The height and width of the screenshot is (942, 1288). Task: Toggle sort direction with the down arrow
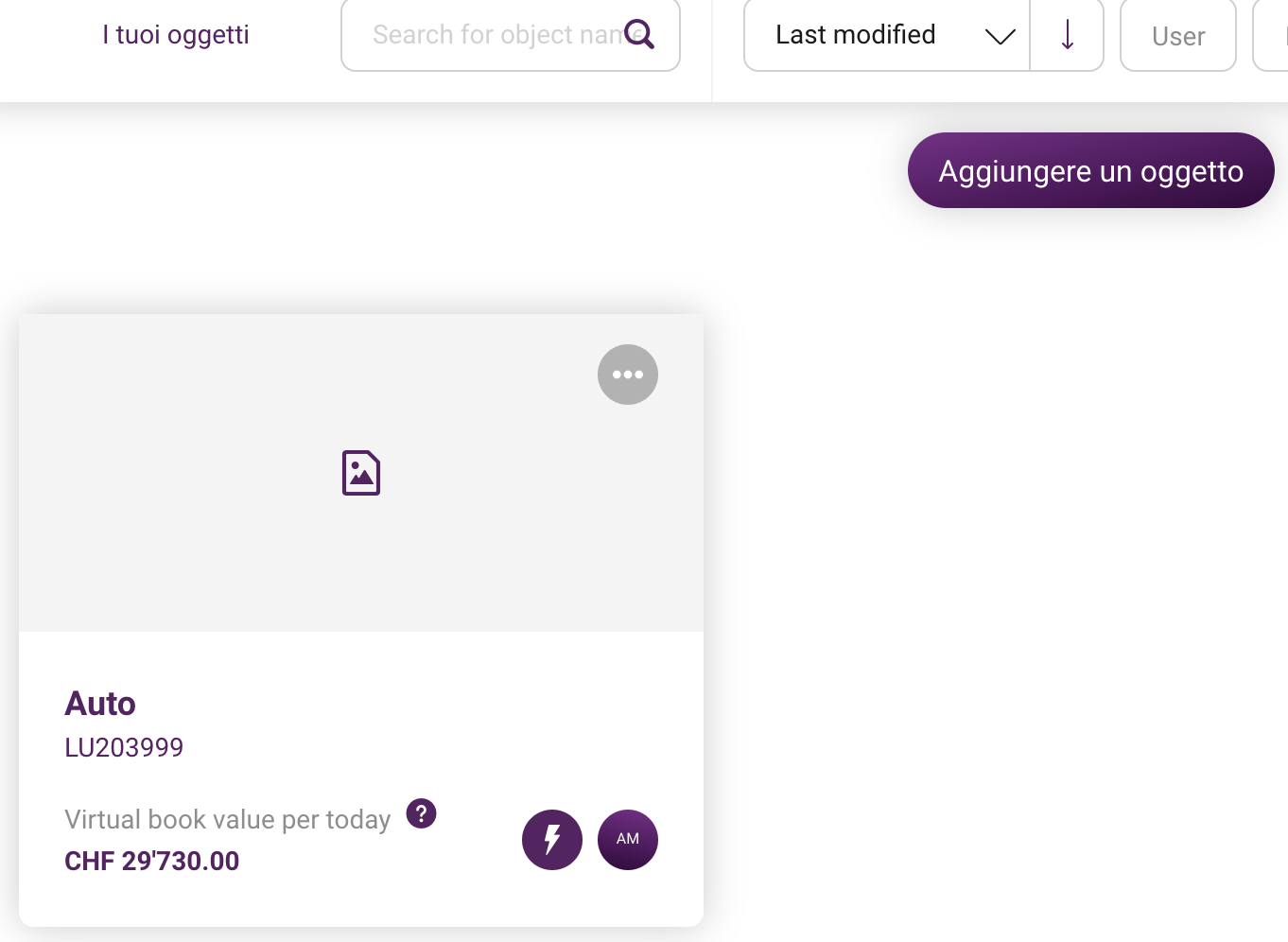click(x=1067, y=35)
